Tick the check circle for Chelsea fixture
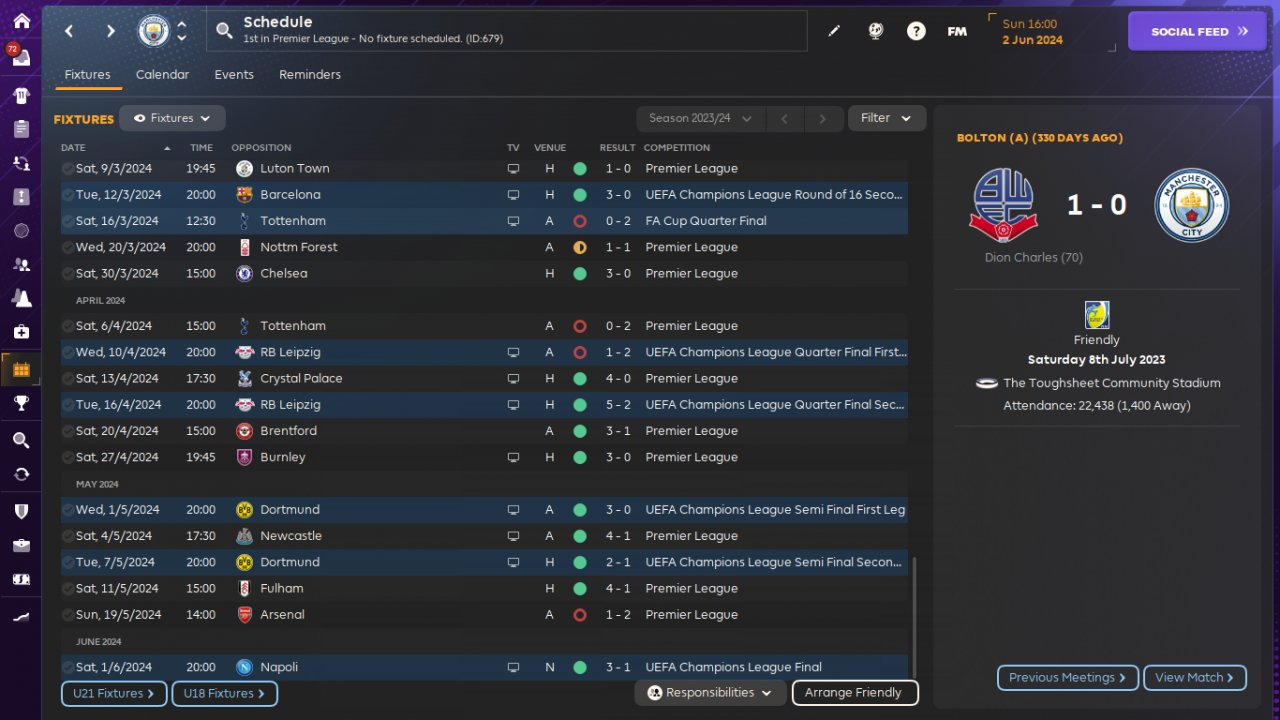The image size is (1280, 720). [x=67, y=273]
